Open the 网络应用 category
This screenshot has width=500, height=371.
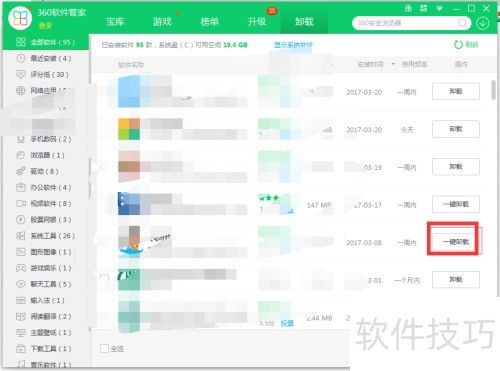(x=43, y=90)
